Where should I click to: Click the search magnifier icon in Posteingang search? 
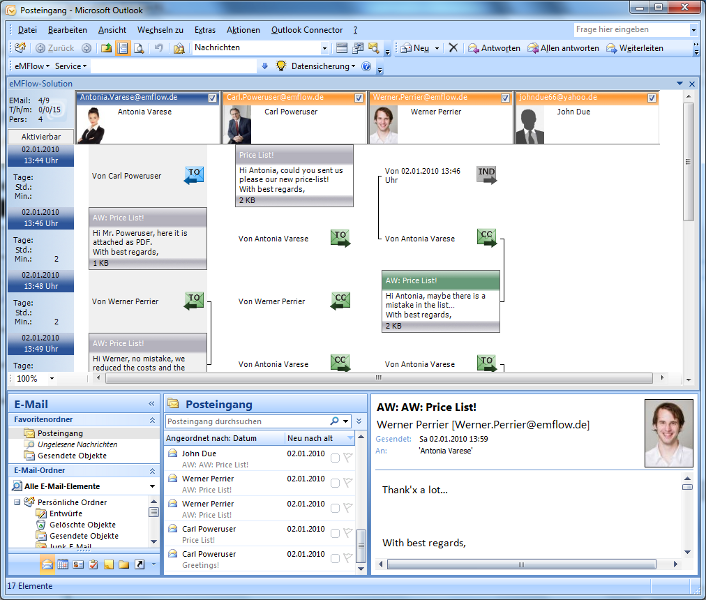(334, 421)
